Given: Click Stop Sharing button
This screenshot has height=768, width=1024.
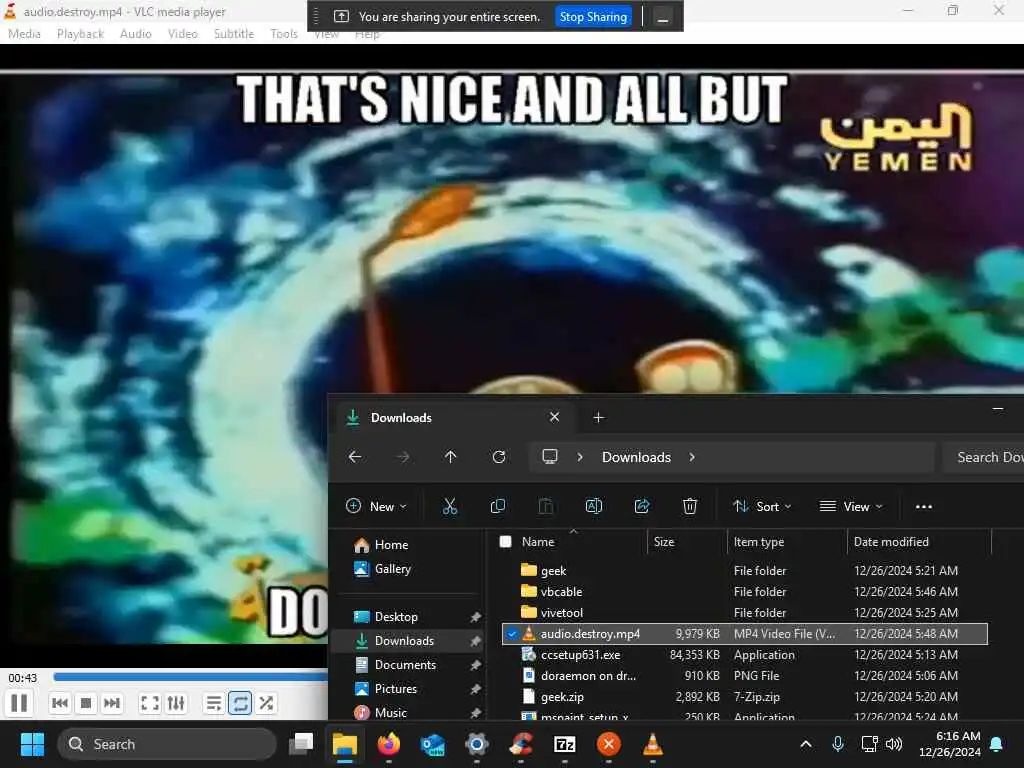Looking at the screenshot, I should pyautogui.click(x=593, y=16).
